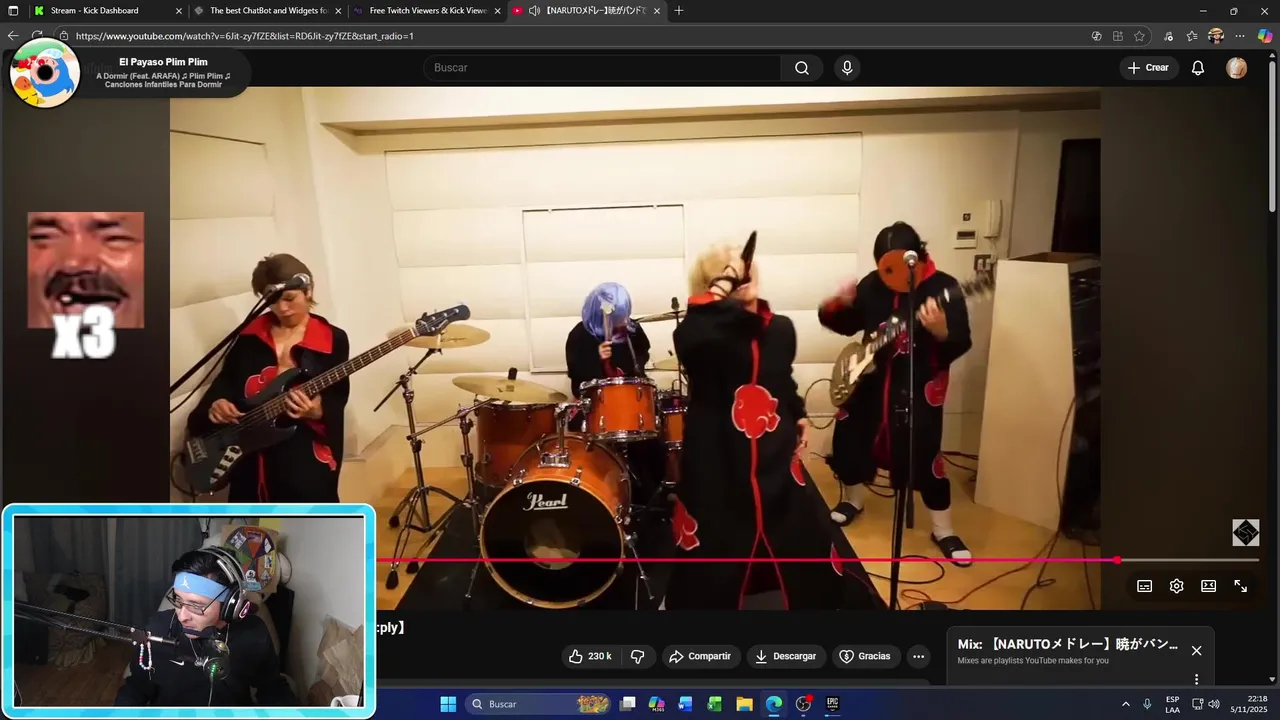The image size is (1280, 720).
Task: Close the Mix playlist panel
Action: coord(1196,651)
